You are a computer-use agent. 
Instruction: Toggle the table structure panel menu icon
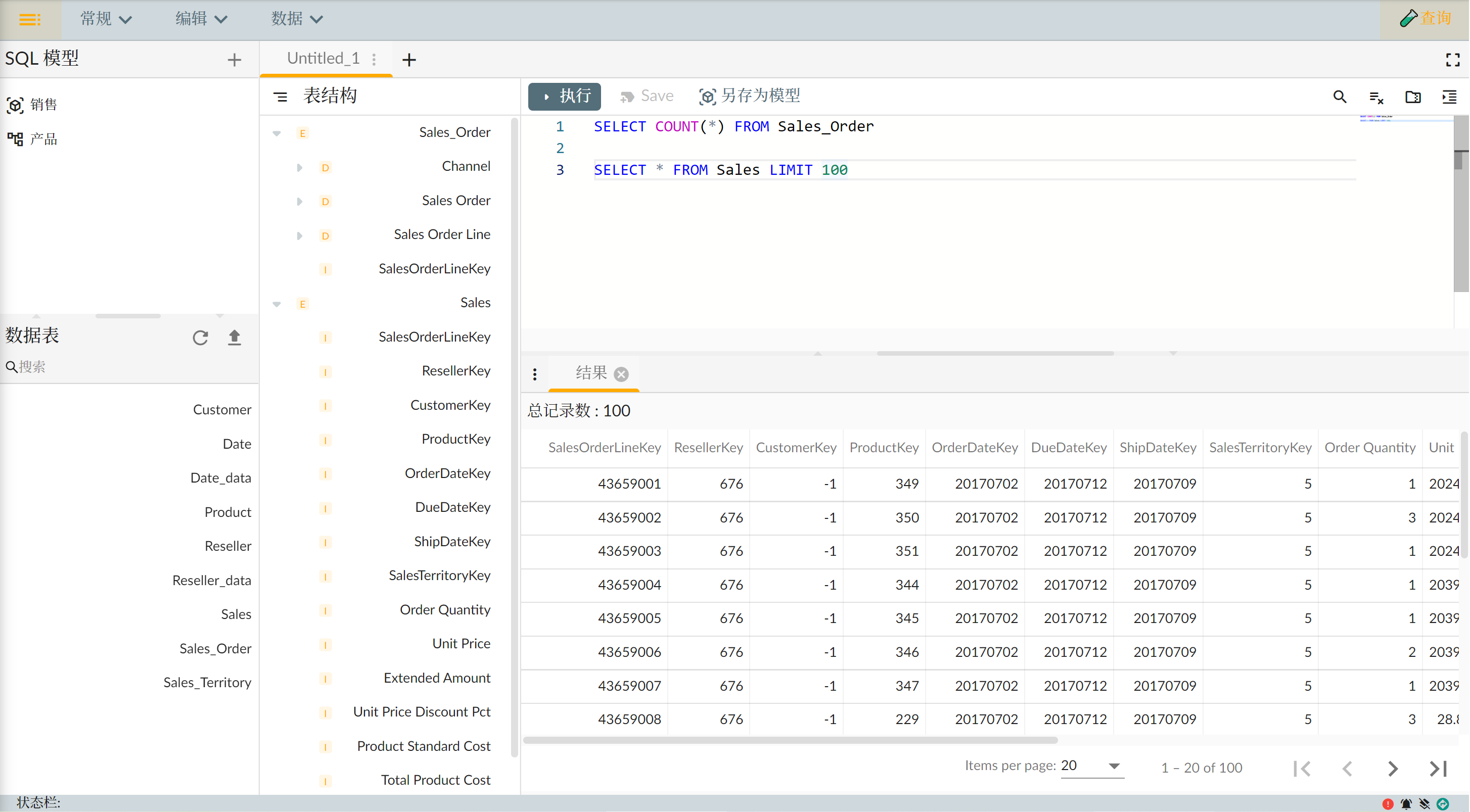pyautogui.click(x=281, y=97)
